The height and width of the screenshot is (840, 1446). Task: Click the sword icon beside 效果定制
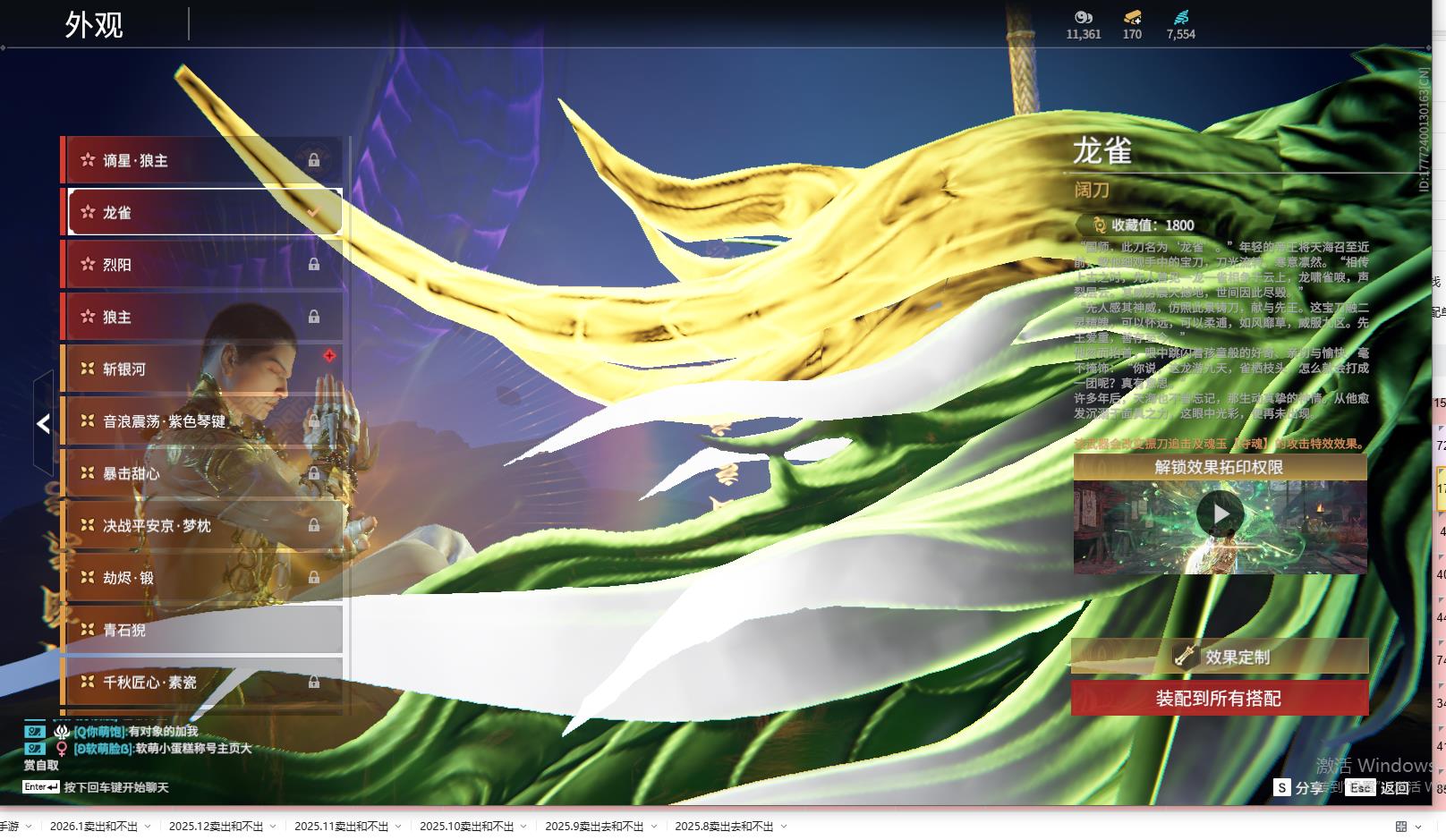click(1185, 656)
